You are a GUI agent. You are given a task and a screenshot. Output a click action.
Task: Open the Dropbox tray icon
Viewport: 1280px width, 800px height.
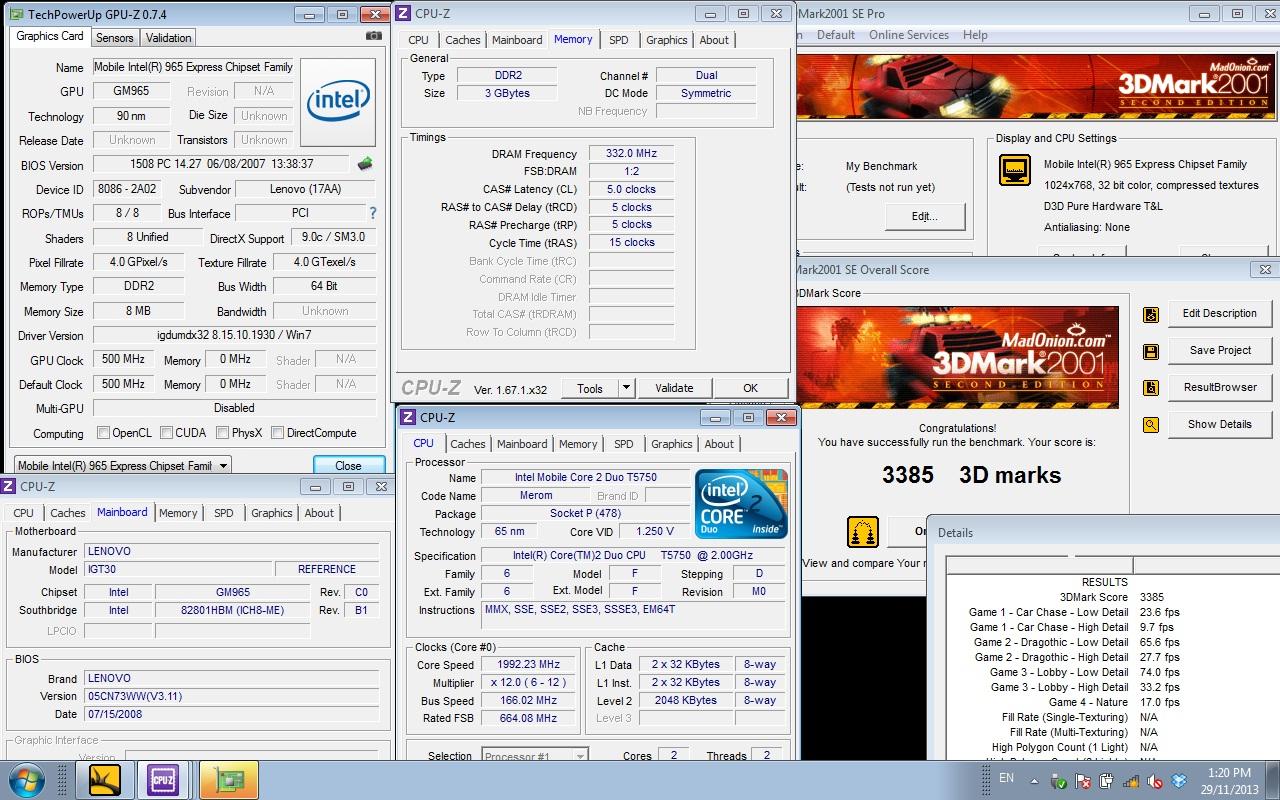point(1179,780)
